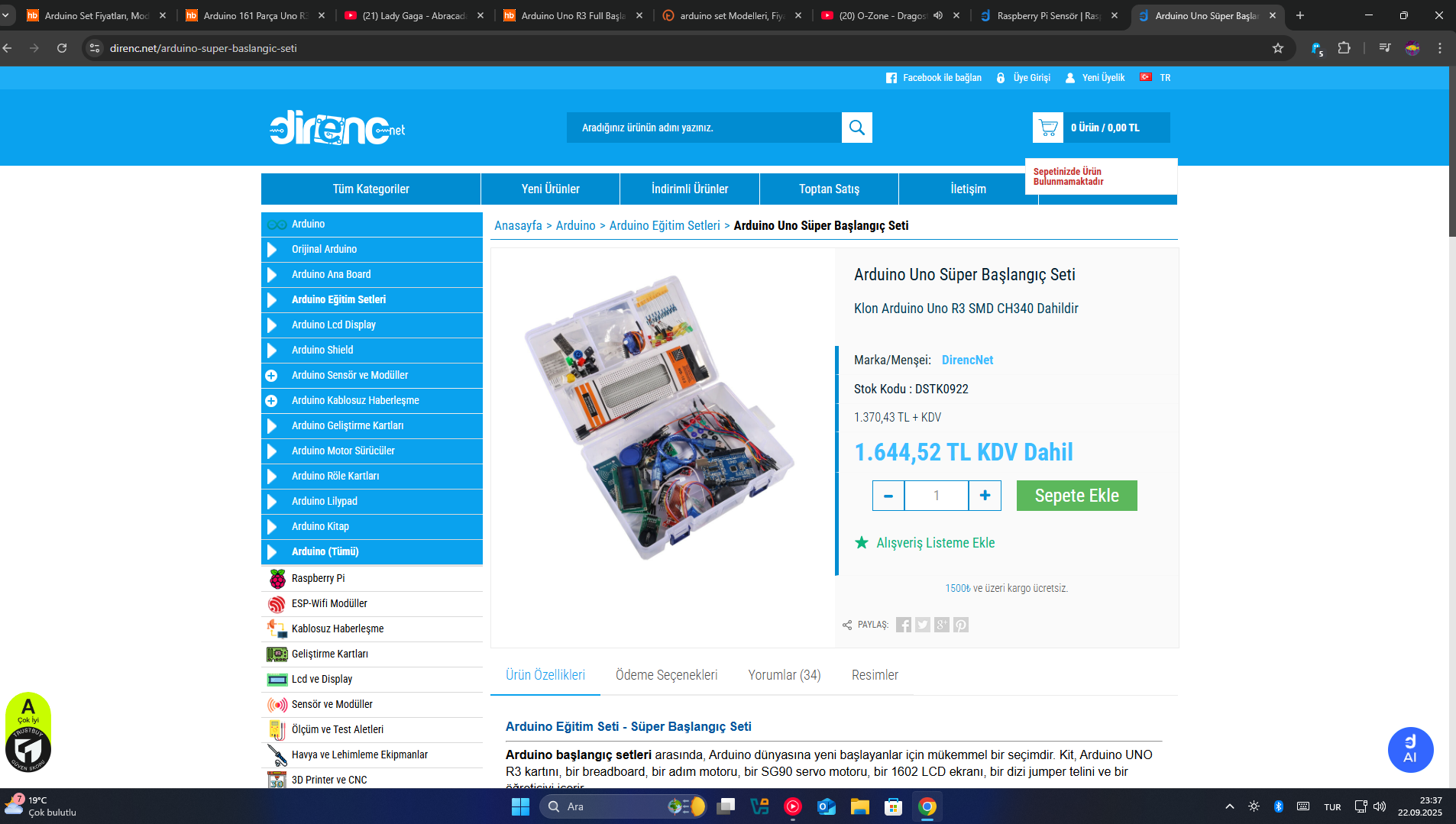
Task: Expand Arduino Sensör ve Modüller subcategory
Action: (x=271, y=376)
